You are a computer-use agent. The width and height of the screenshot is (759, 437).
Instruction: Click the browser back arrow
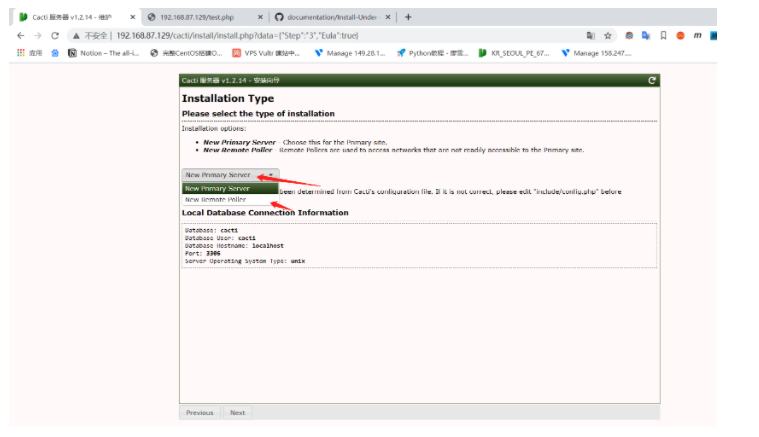point(22,35)
